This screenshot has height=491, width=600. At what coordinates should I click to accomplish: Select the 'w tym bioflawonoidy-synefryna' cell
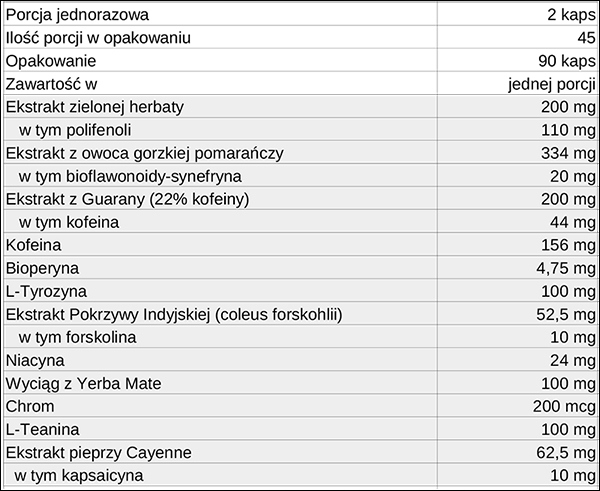click(x=130, y=176)
